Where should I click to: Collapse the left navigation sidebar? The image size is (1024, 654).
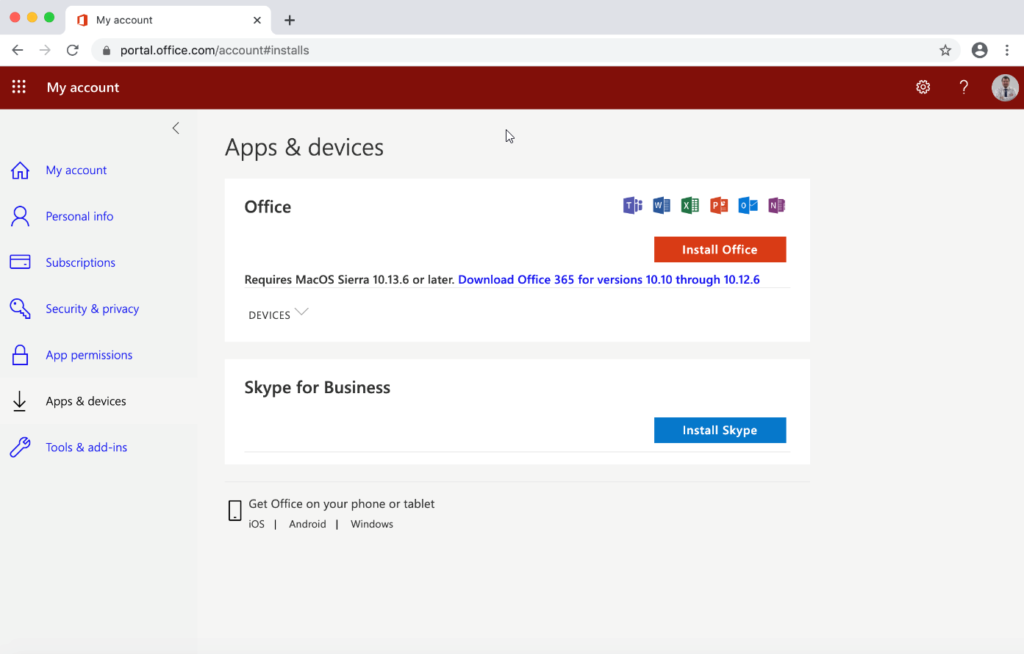pos(176,128)
